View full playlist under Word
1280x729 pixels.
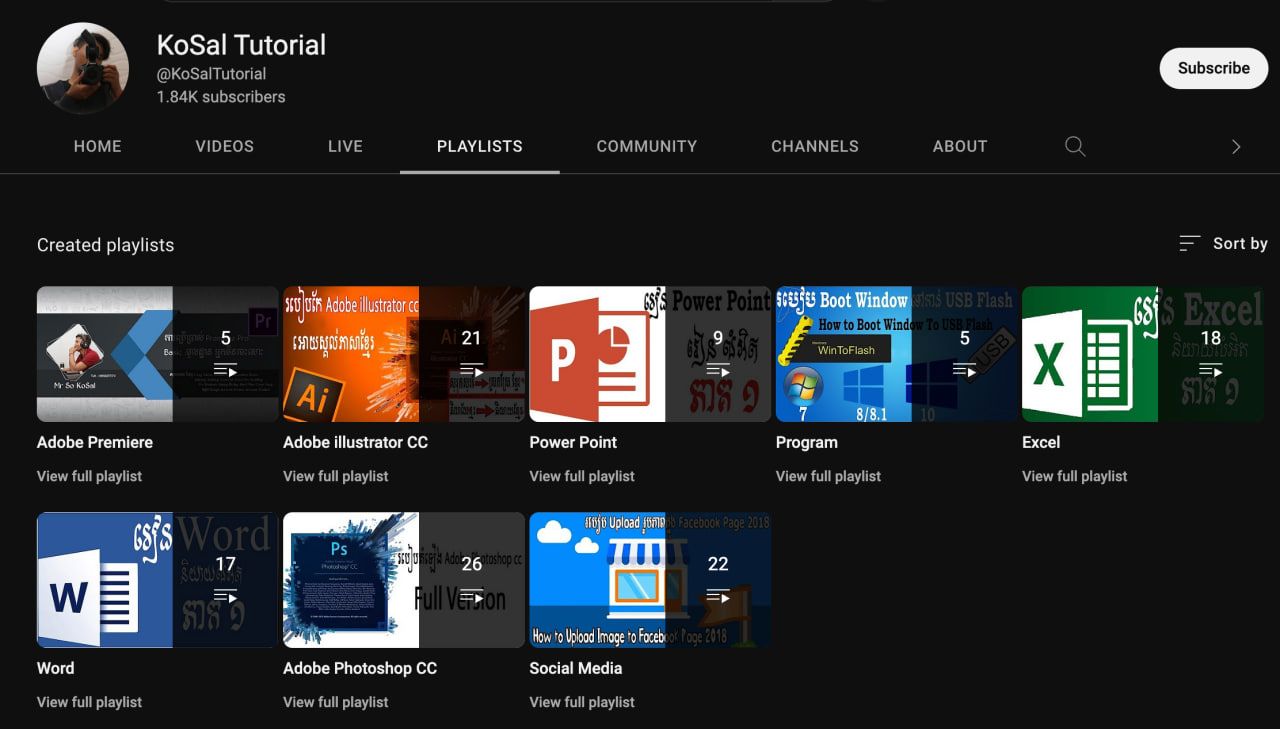[89, 702]
